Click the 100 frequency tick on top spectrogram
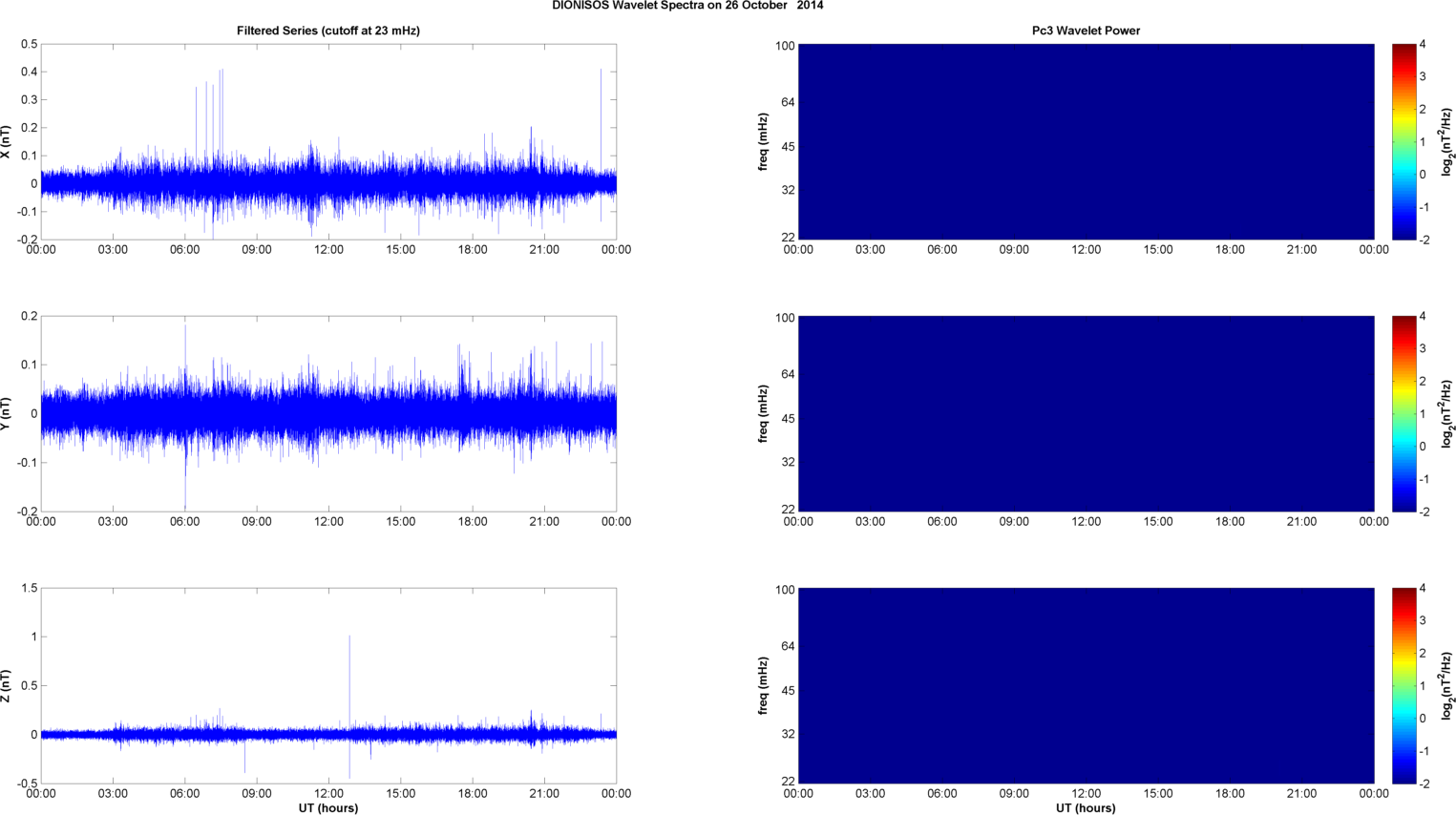The height and width of the screenshot is (815, 1456). 785,46
